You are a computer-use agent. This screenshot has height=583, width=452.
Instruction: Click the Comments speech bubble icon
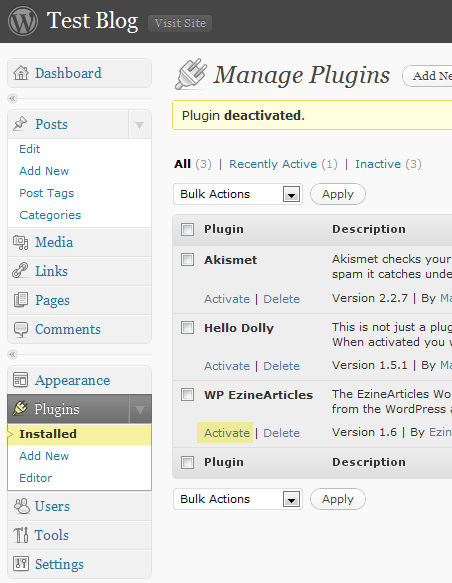21,329
